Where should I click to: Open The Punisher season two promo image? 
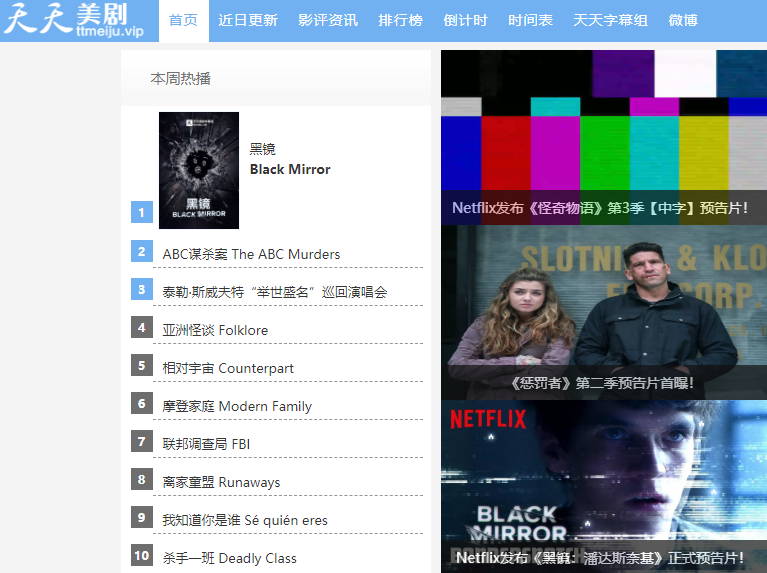point(604,312)
